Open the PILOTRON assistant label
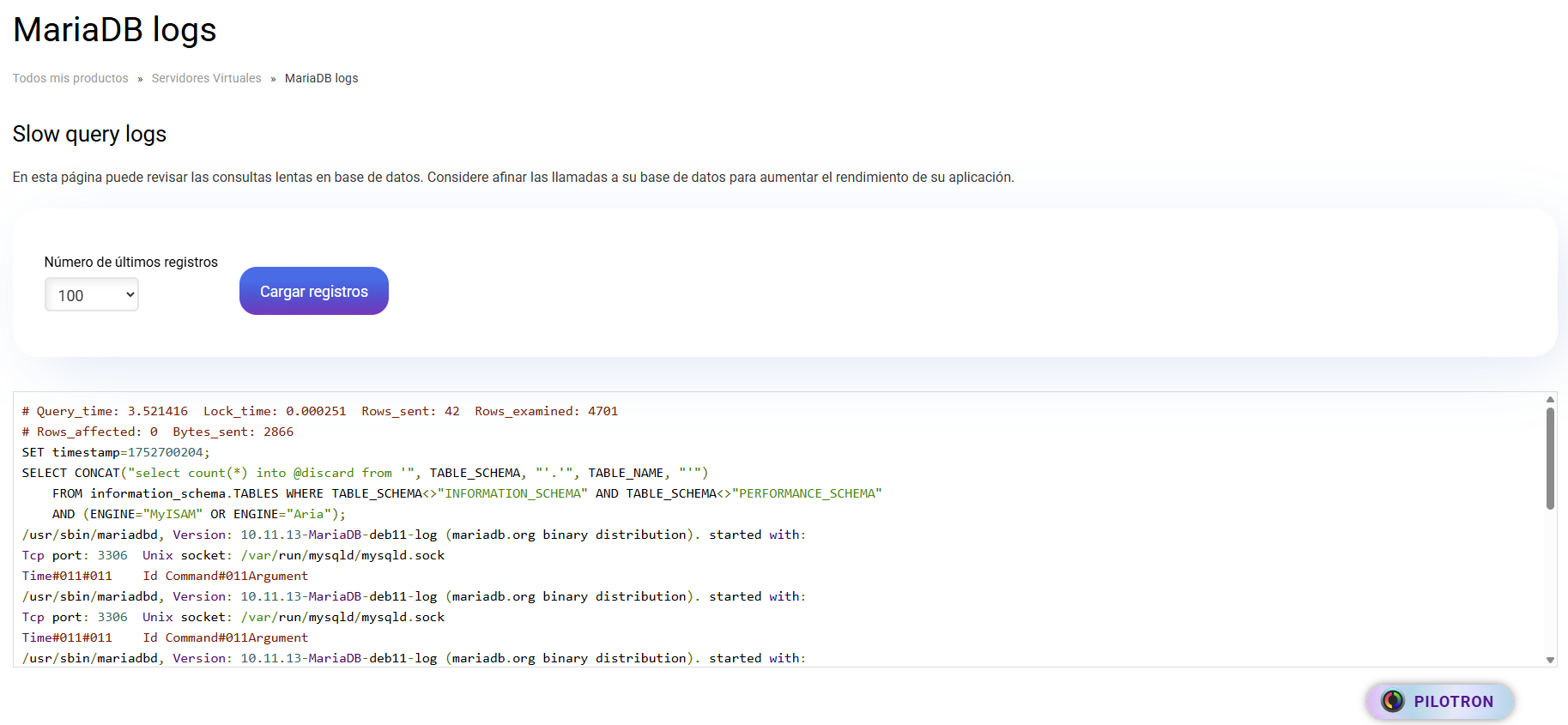The height and width of the screenshot is (725, 1568). coord(1453,701)
